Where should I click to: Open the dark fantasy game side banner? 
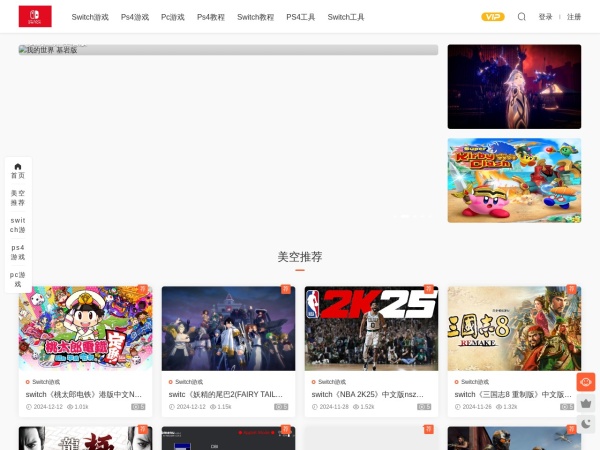514,86
